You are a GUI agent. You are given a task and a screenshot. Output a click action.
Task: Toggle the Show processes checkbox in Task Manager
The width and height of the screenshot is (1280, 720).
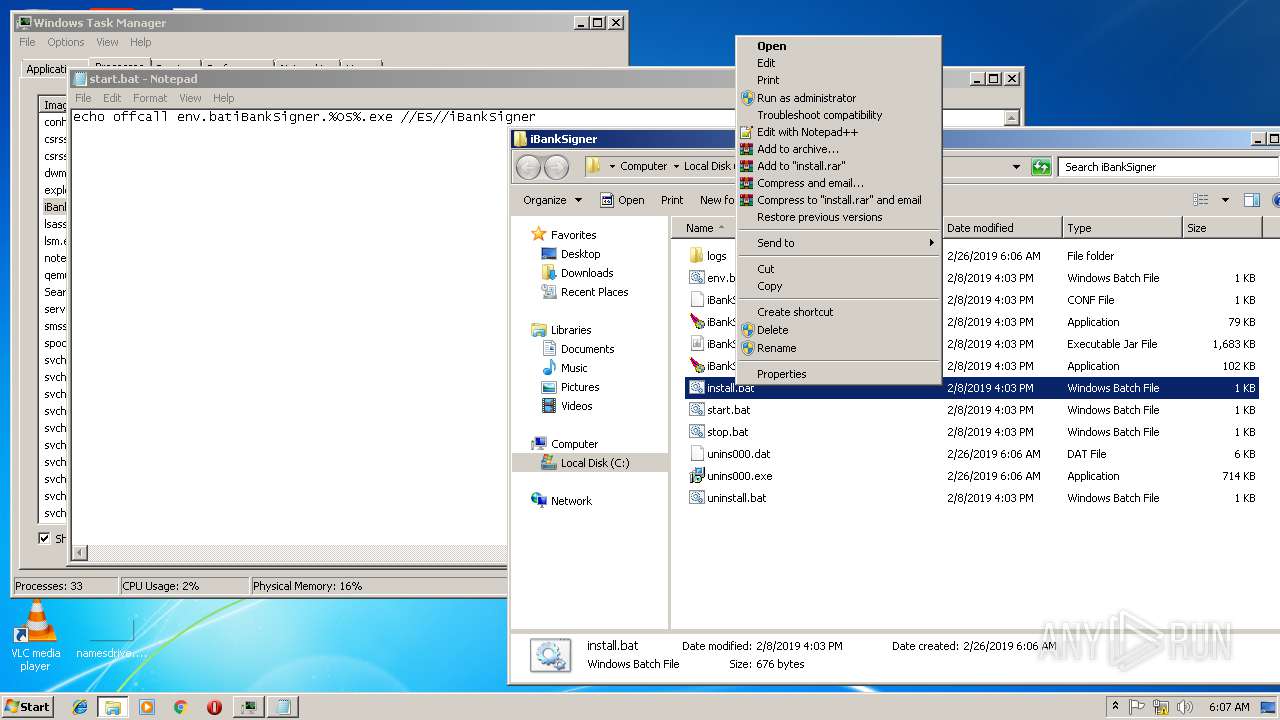44,538
